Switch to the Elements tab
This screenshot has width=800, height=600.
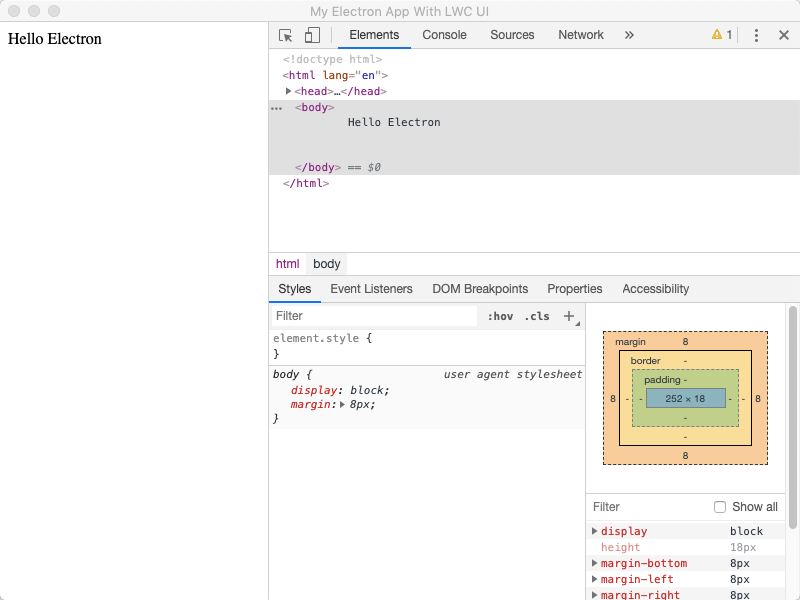click(374, 35)
